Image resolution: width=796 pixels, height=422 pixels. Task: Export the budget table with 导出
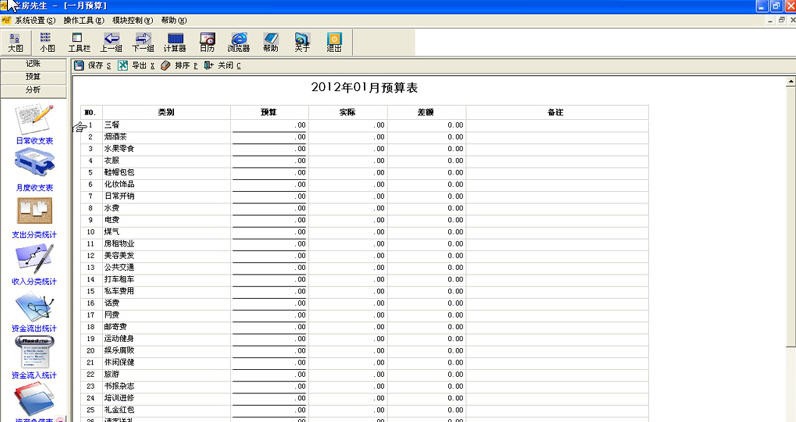(x=137, y=66)
